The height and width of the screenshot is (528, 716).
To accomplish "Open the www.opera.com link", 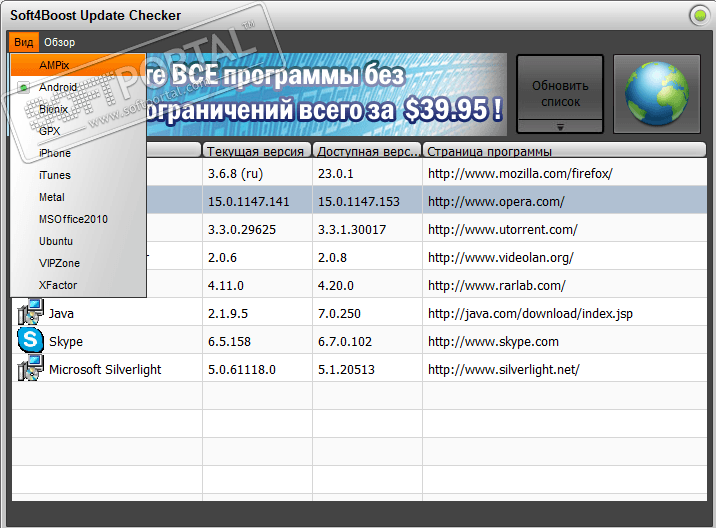I will [496, 201].
